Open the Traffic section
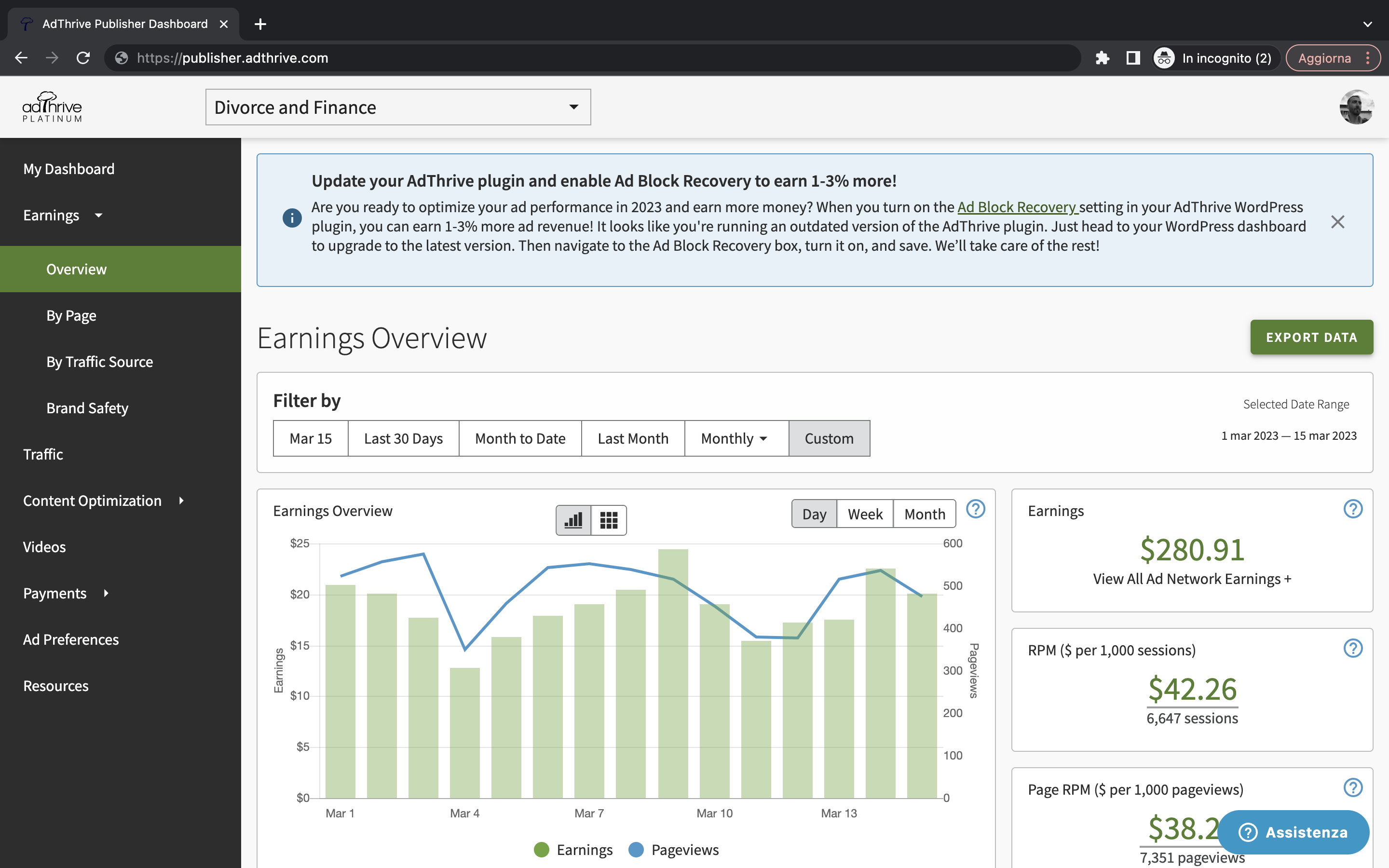 coord(43,454)
